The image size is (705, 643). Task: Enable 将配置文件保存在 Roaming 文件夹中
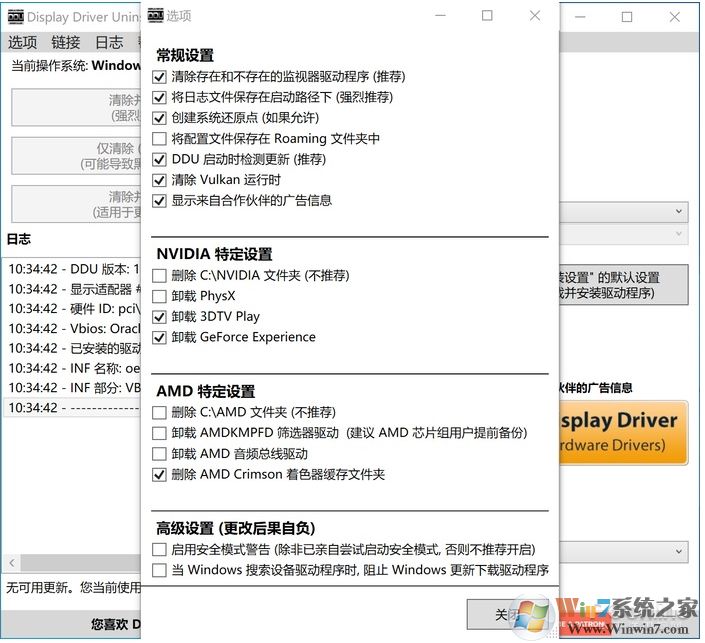tap(159, 139)
